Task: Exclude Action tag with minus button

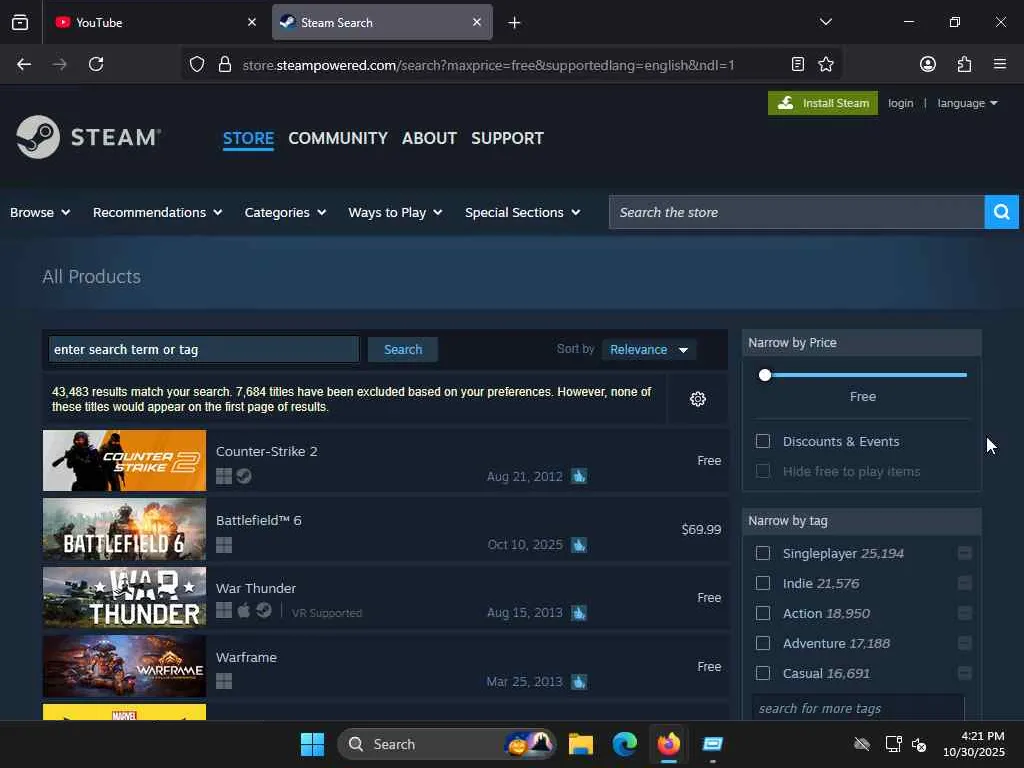Action: [x=965, y=613]
